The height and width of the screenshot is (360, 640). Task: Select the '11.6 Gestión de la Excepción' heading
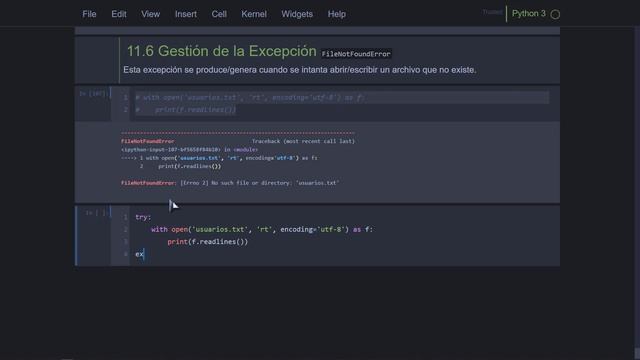[x=221, y=51]
